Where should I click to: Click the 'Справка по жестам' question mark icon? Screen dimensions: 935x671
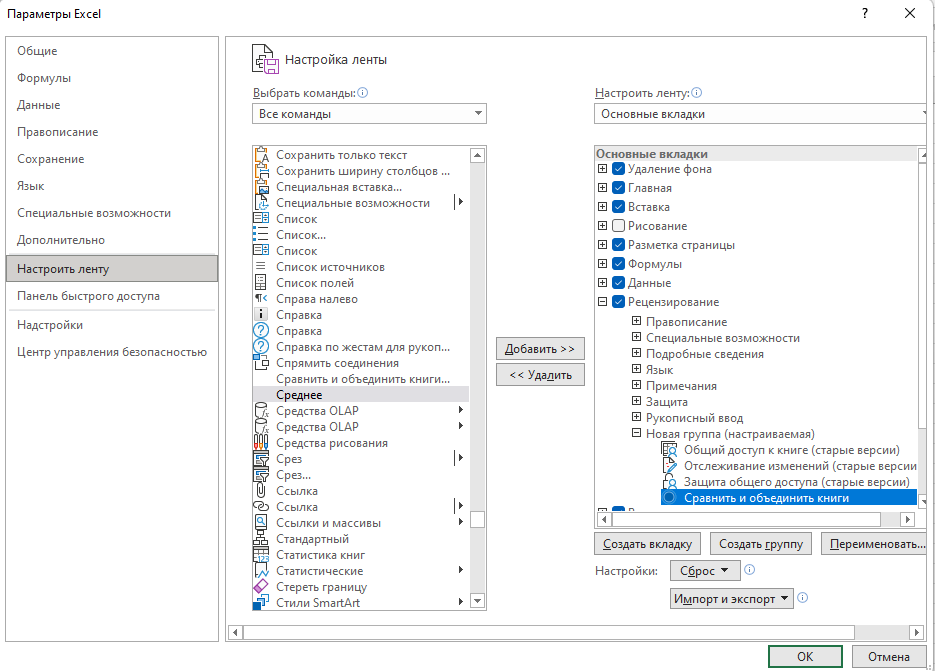tap(261, 347)
